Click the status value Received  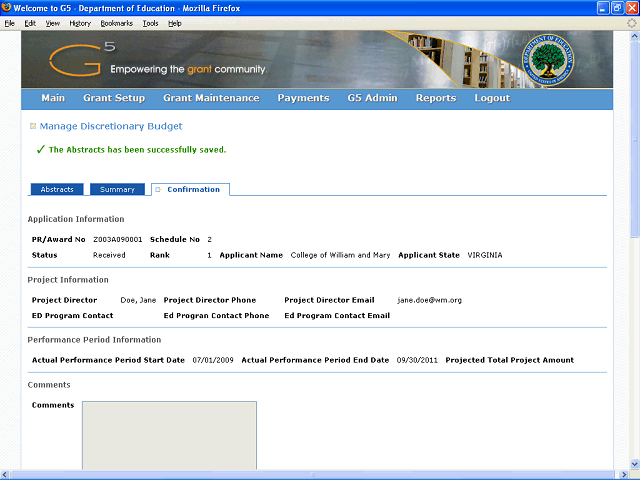click(109, 255)
